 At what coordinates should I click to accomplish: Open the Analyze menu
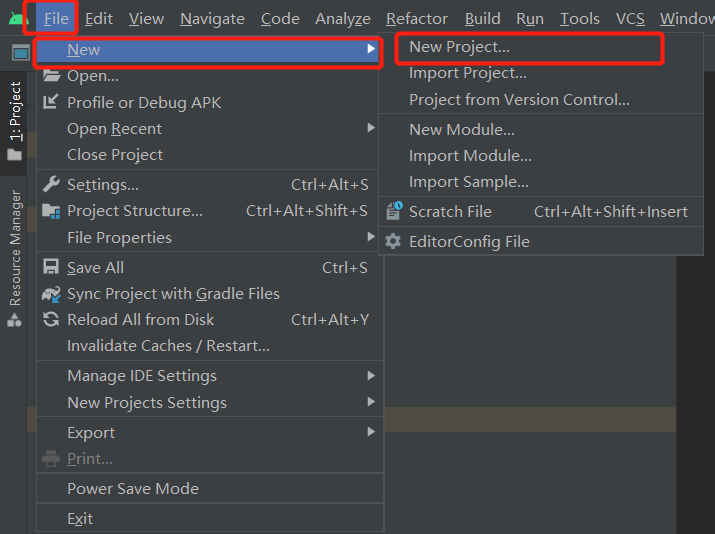(342, 19)
